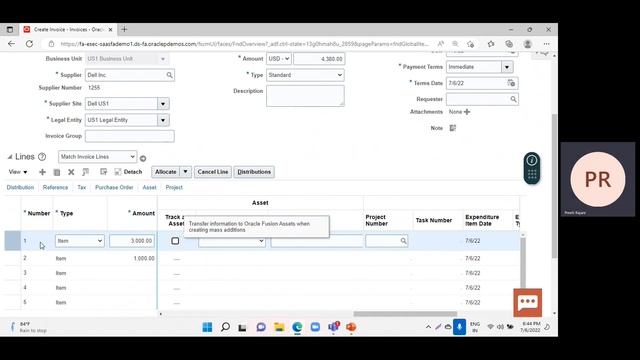This screenshot has width=640, height=360.
Task: Click the Create Invoice browser tab
Action: click(x=68, y=29)
